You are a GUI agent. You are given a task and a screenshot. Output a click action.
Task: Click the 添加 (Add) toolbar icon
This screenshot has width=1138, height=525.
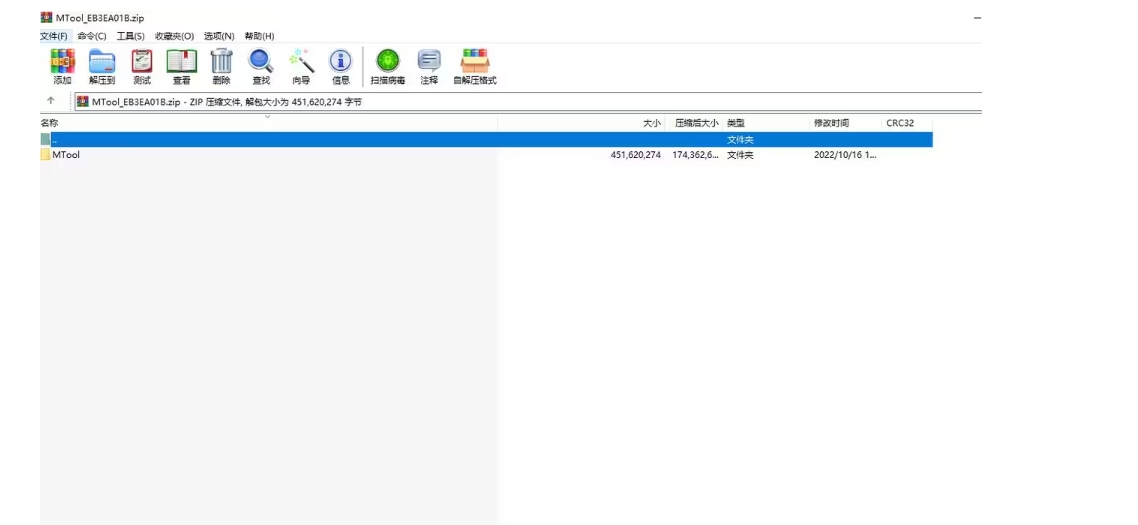pyautogui.click(x=62, y=62)
